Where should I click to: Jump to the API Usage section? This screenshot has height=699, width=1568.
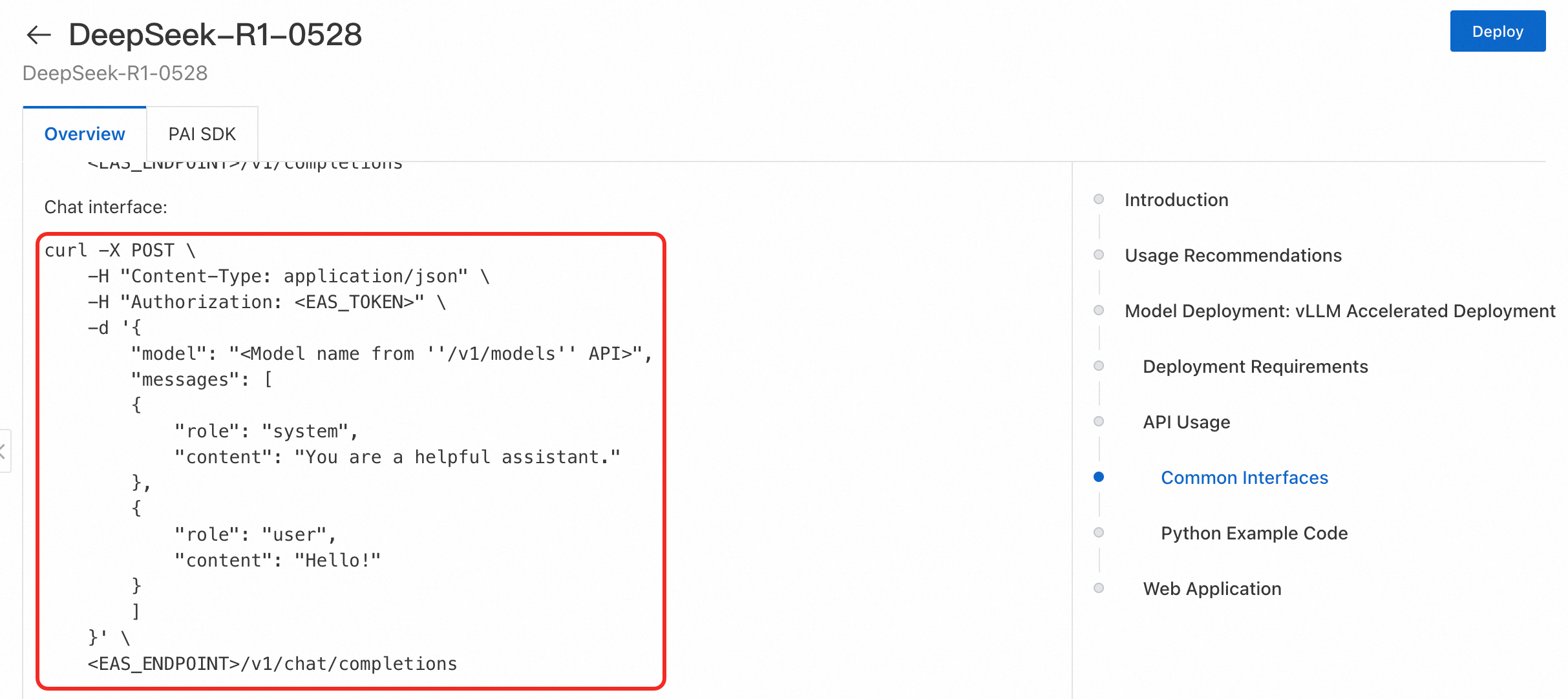[x=1186, y=422]
